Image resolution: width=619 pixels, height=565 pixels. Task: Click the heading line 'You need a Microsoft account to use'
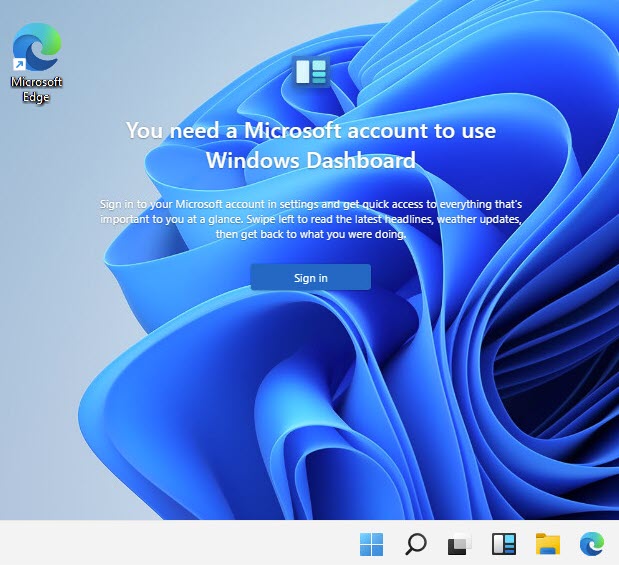pyautogui.click(x=310, y=131)
